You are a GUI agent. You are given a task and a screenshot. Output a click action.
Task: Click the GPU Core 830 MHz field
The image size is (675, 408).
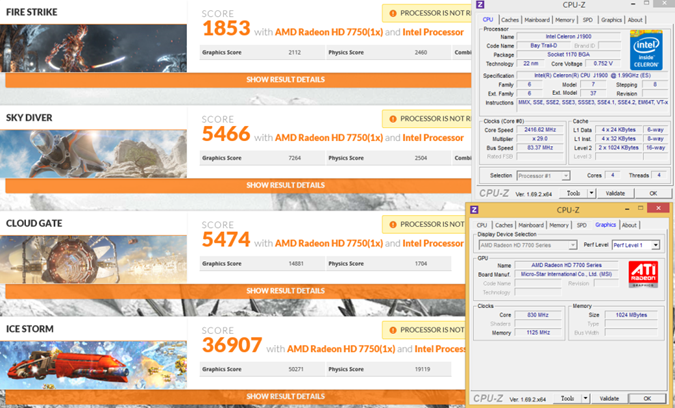[x=538, y=315]
